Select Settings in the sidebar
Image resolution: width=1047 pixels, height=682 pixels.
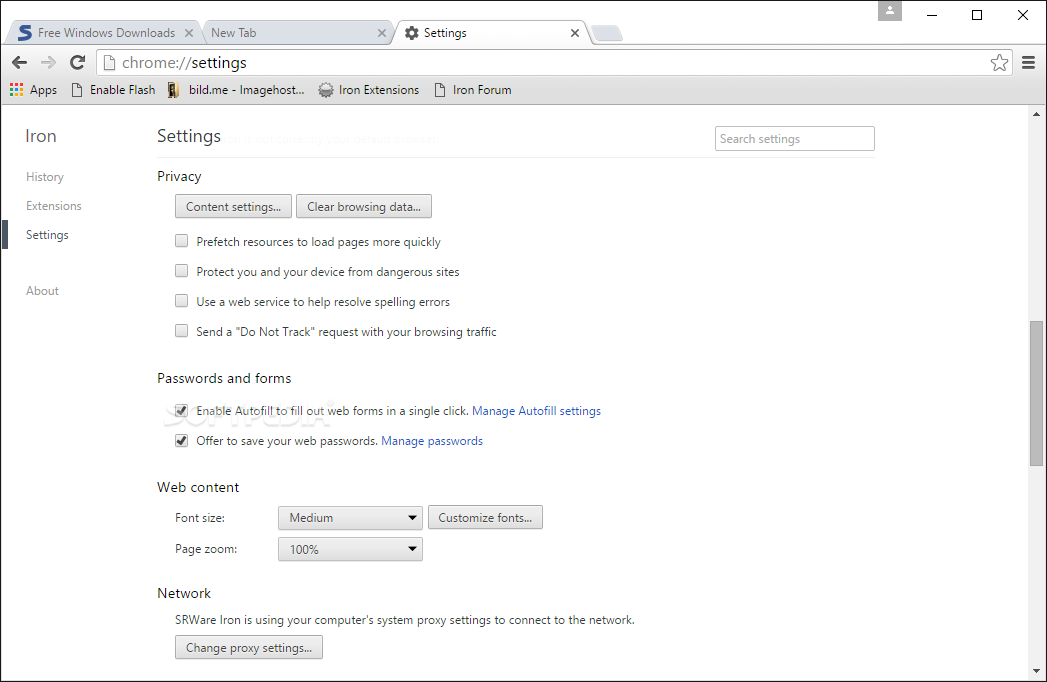tap(47, 235)
